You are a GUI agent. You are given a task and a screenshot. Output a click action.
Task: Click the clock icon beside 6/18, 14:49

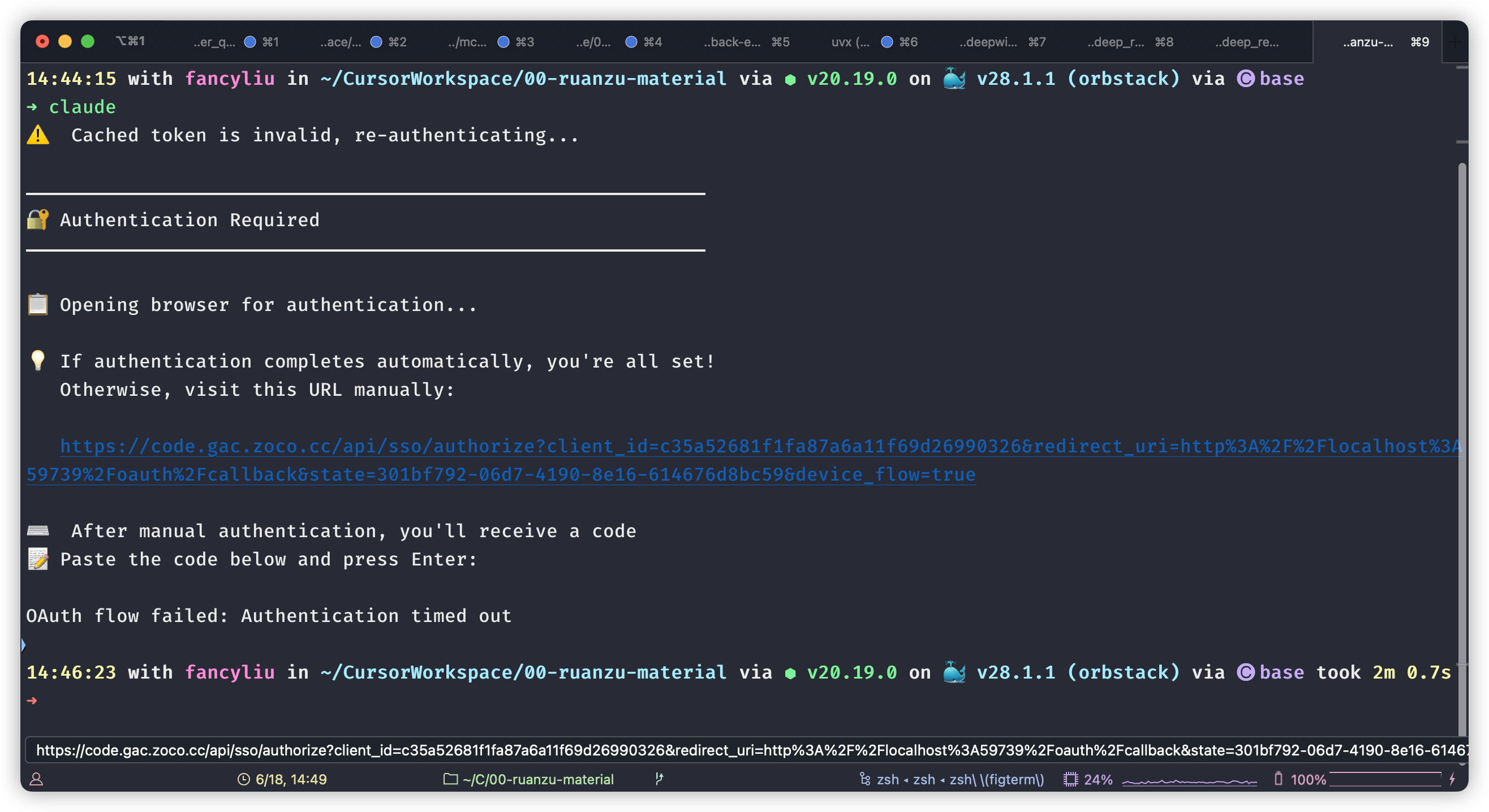click(244, 779)
